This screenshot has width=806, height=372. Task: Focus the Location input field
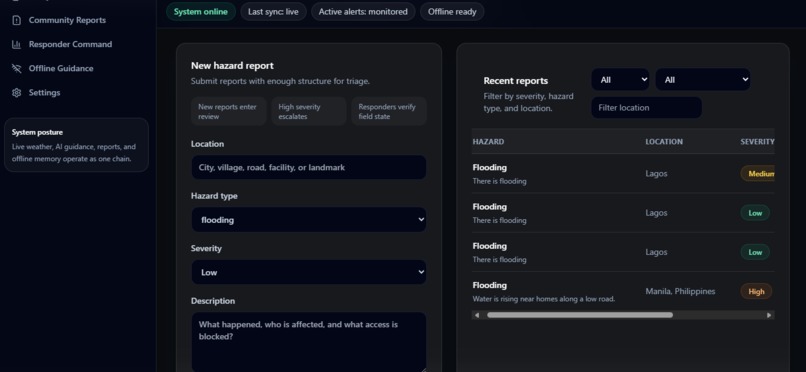[308, 168]
